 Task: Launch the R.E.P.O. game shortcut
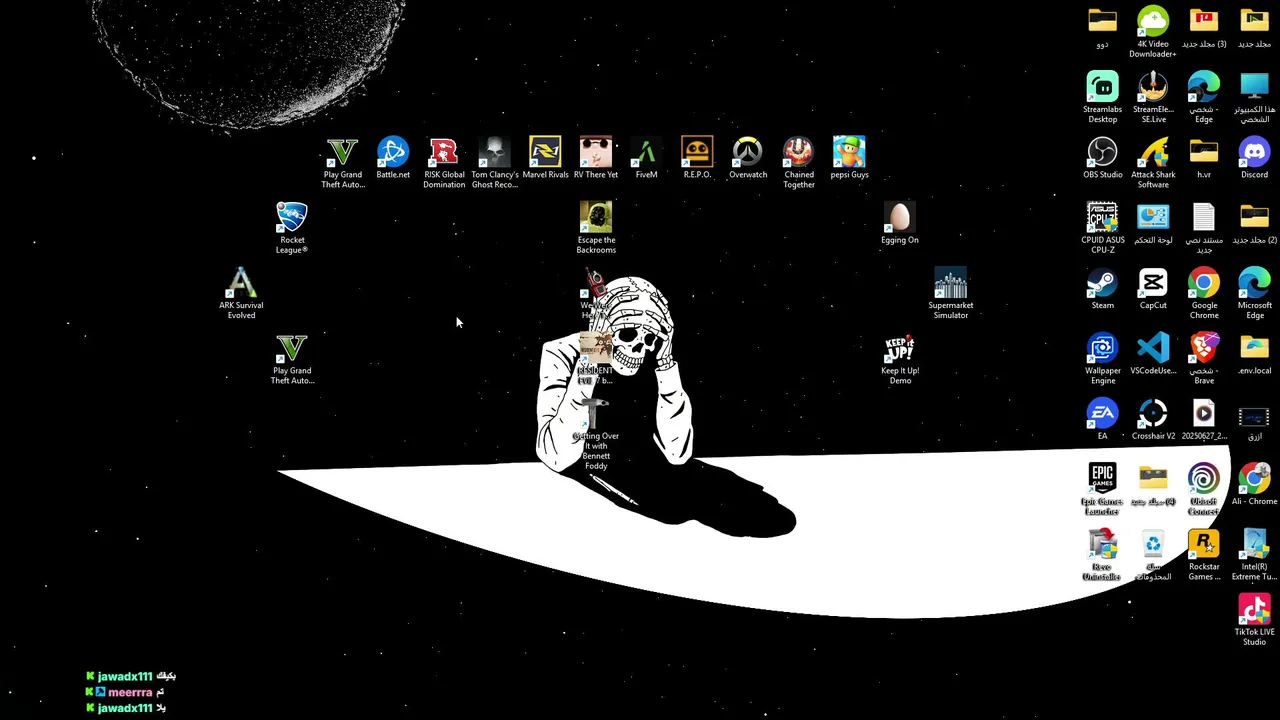(x=697, y=158)
